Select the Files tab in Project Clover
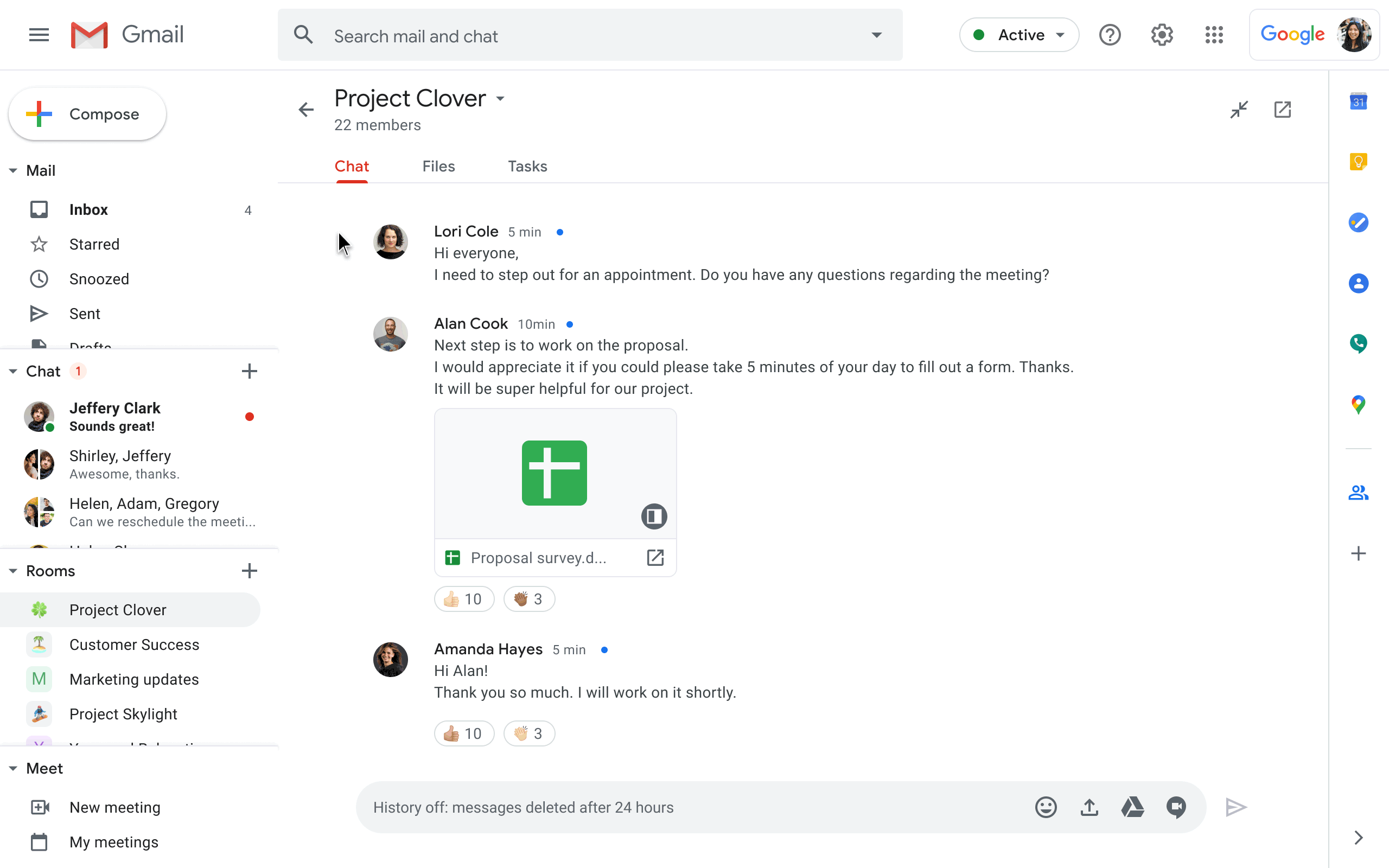1389x868 pixels. point(437,166)
